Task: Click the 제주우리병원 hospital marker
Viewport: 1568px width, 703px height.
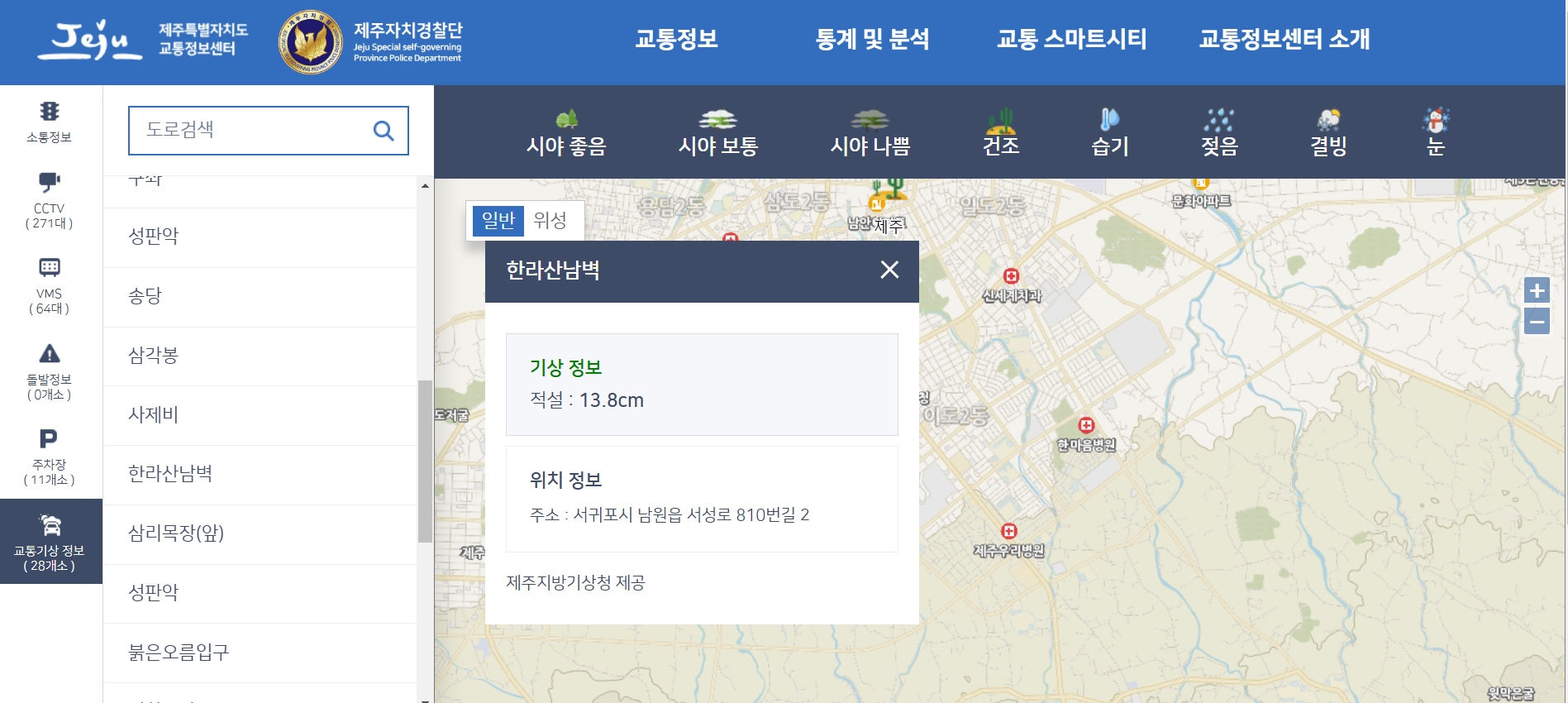Action: tap(1008, 531)
